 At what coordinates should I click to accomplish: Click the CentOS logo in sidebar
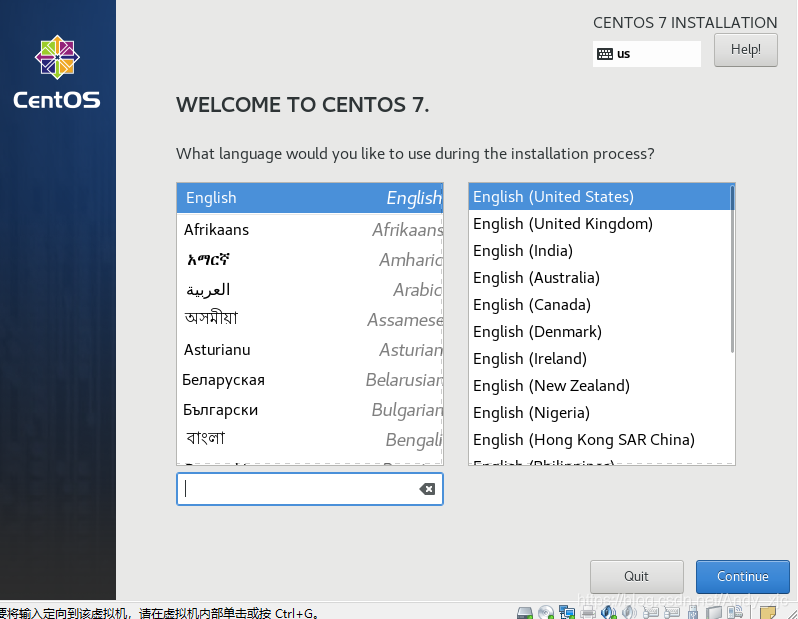pyautogui.click(x=57, y=72)
